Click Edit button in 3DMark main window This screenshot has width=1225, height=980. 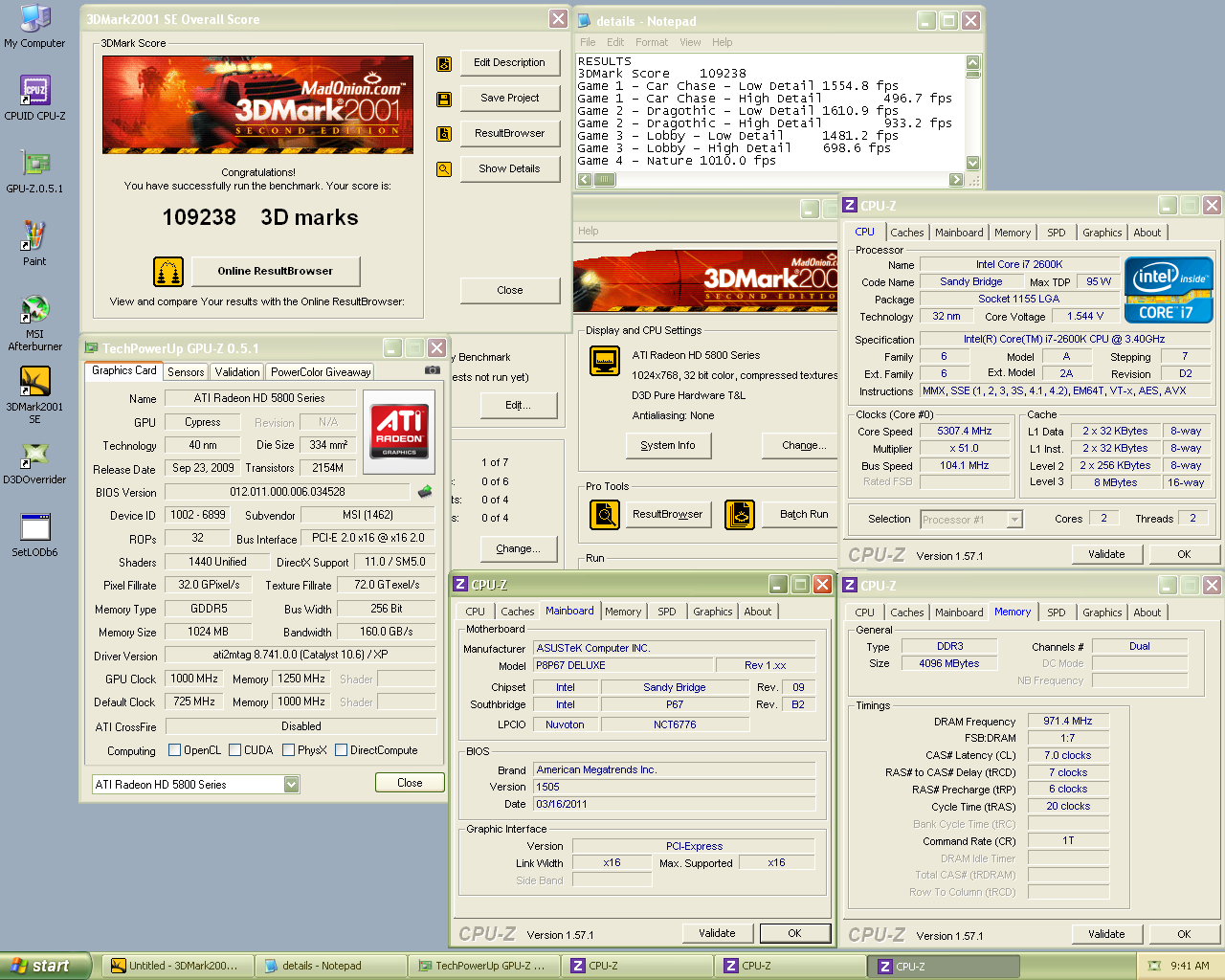pos(519,406)
